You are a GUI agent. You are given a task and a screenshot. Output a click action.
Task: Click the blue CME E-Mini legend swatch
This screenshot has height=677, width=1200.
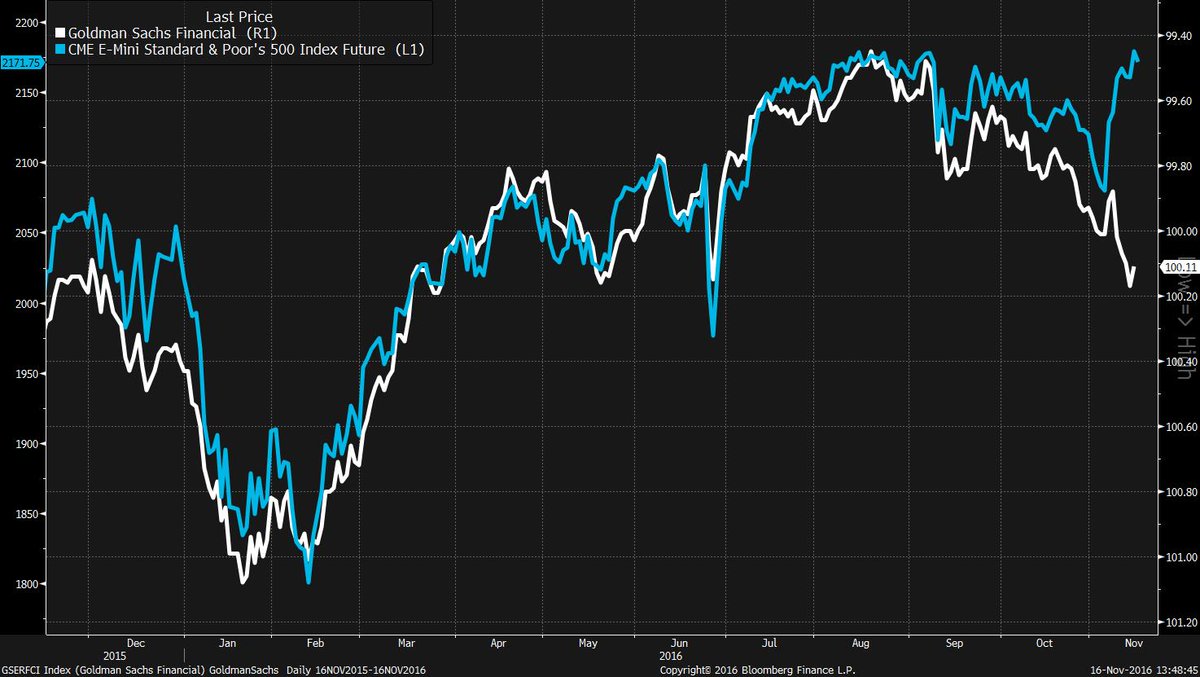[x=60, y=49]
